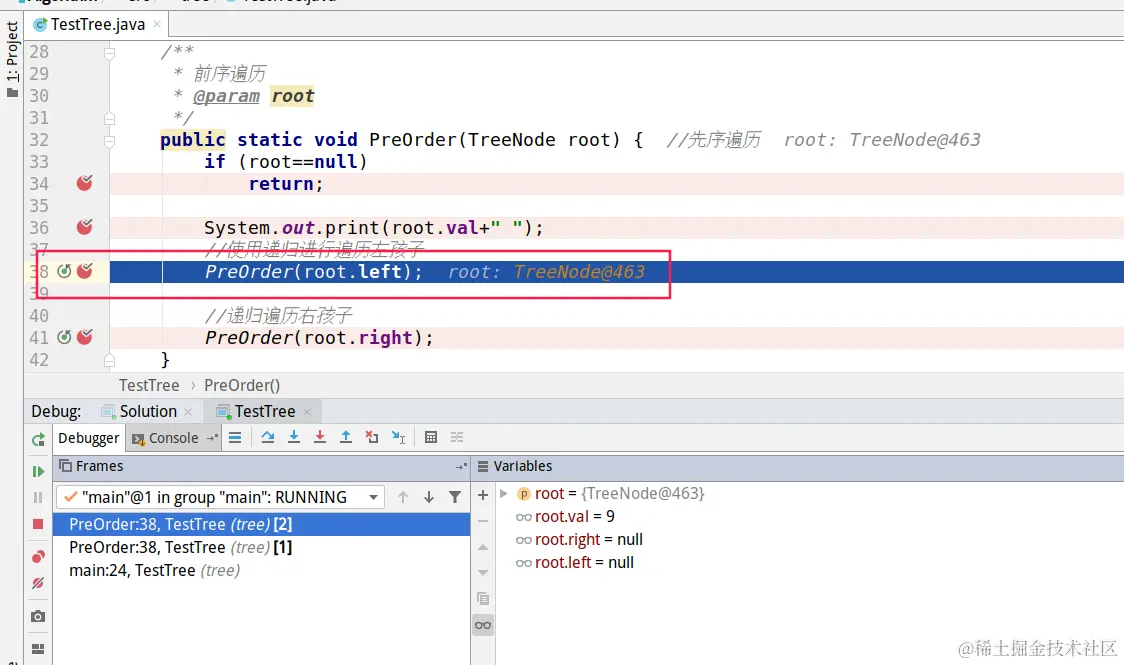The height and width of the screenshot is (665, 1124).
Task: Click the Console tab's pin arrow icon
Action: coord(211,438)
